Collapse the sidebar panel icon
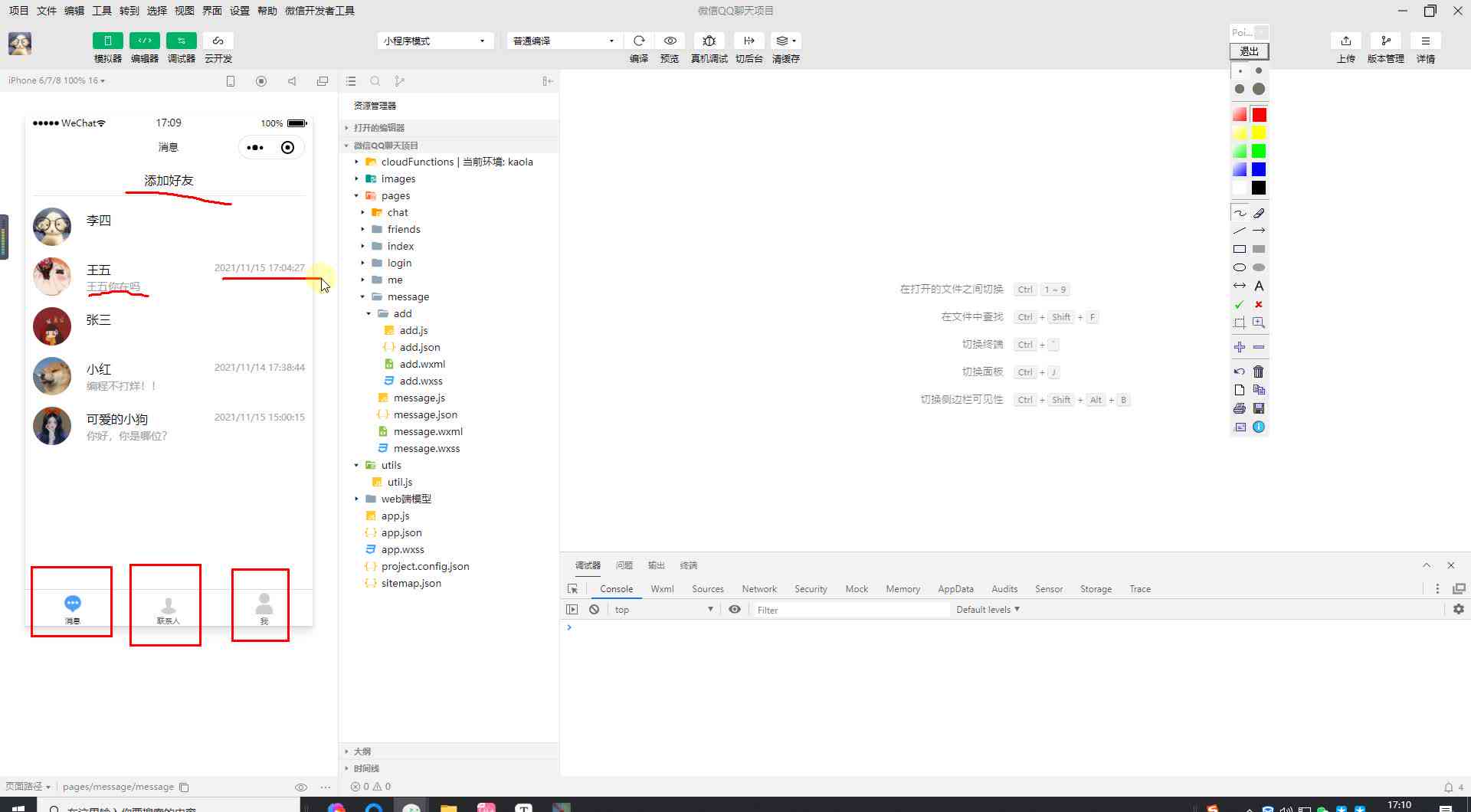1471x812 pixels. (547, 81)
